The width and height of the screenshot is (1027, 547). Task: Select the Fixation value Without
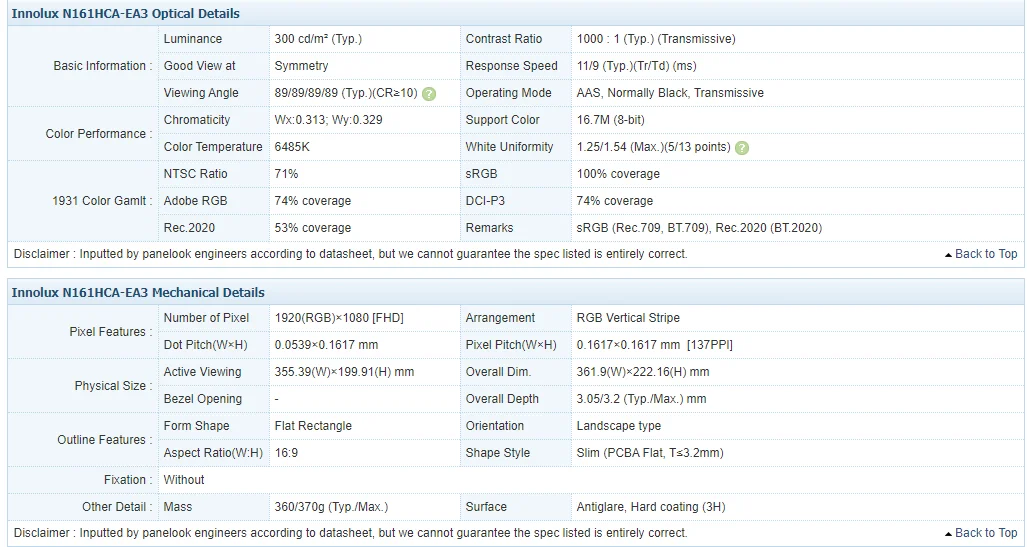click(x=183, y=480)
